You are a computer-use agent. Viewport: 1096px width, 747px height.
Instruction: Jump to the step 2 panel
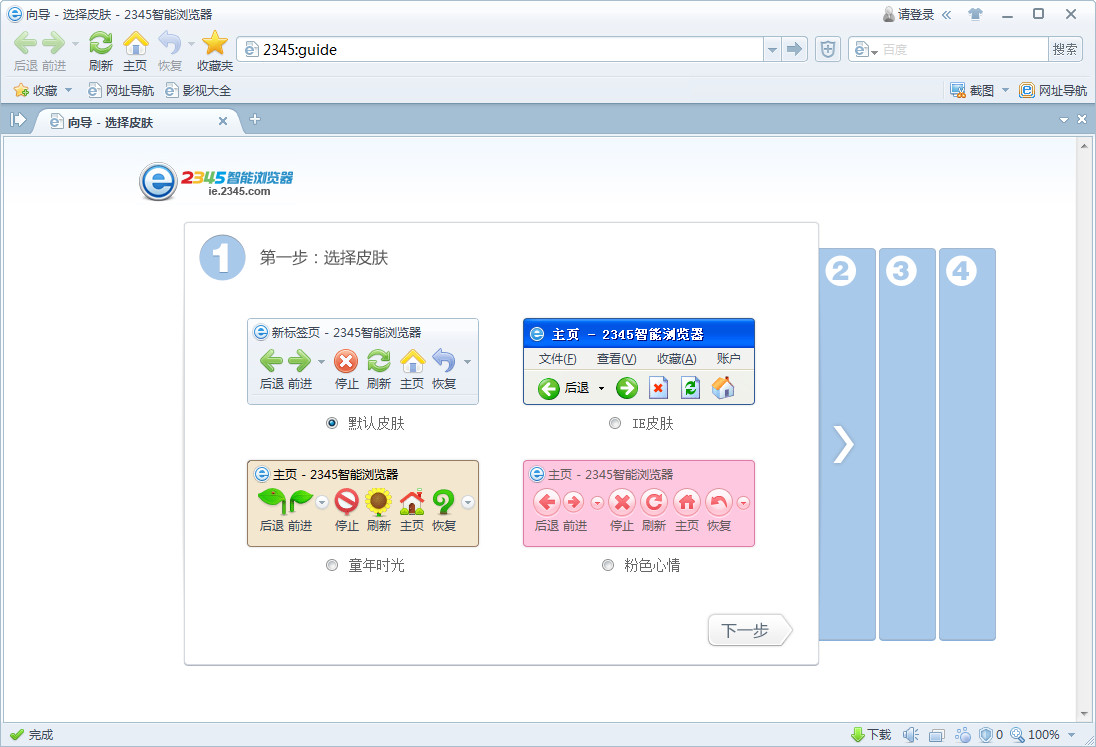(x=847, y=444)
